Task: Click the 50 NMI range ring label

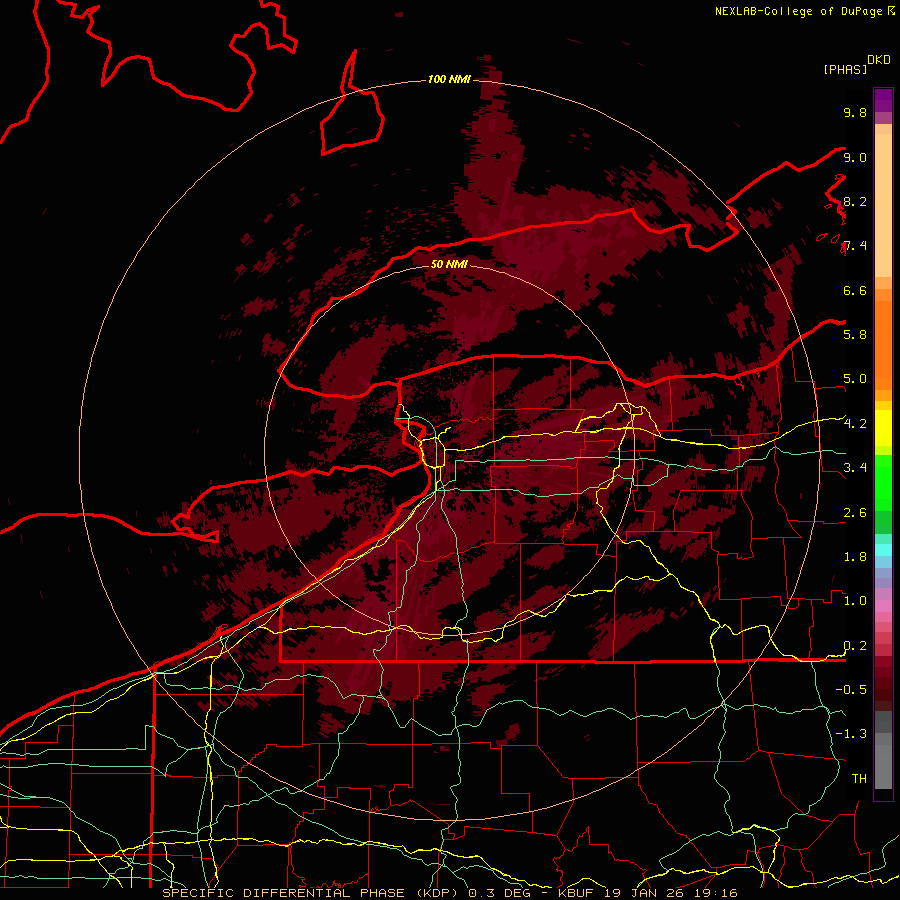Action: click(449, 264)
